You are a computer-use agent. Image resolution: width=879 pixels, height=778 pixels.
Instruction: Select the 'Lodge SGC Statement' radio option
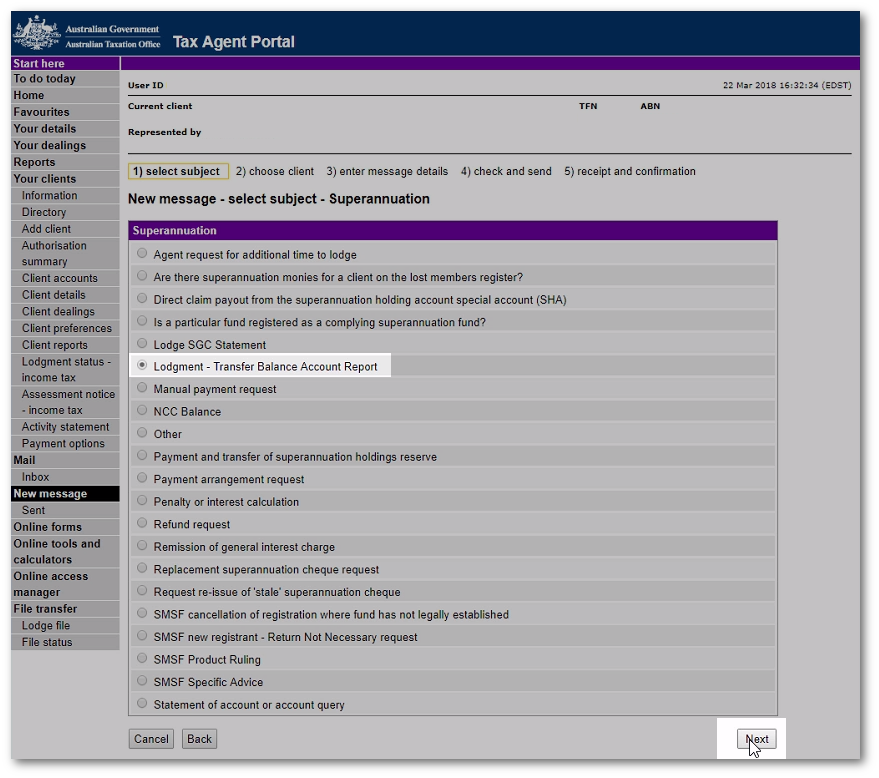point(142,344)
